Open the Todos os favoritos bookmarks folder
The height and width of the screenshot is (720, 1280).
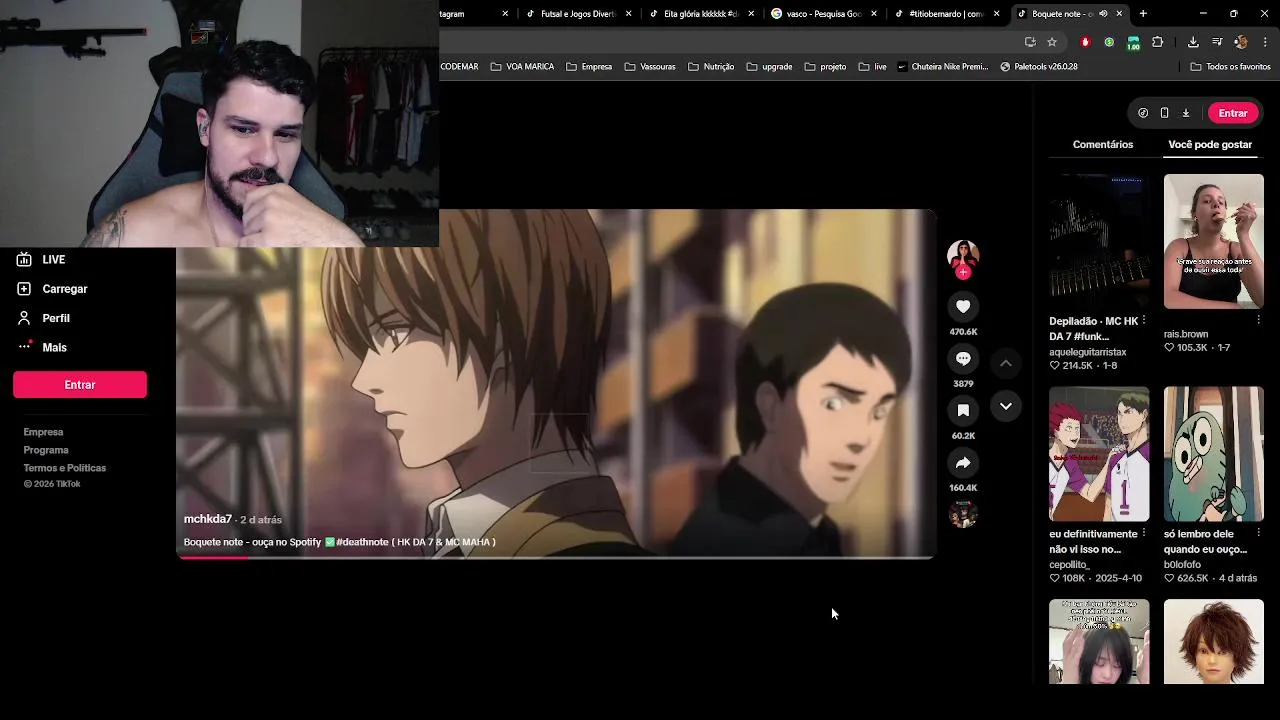[1230, 67]
